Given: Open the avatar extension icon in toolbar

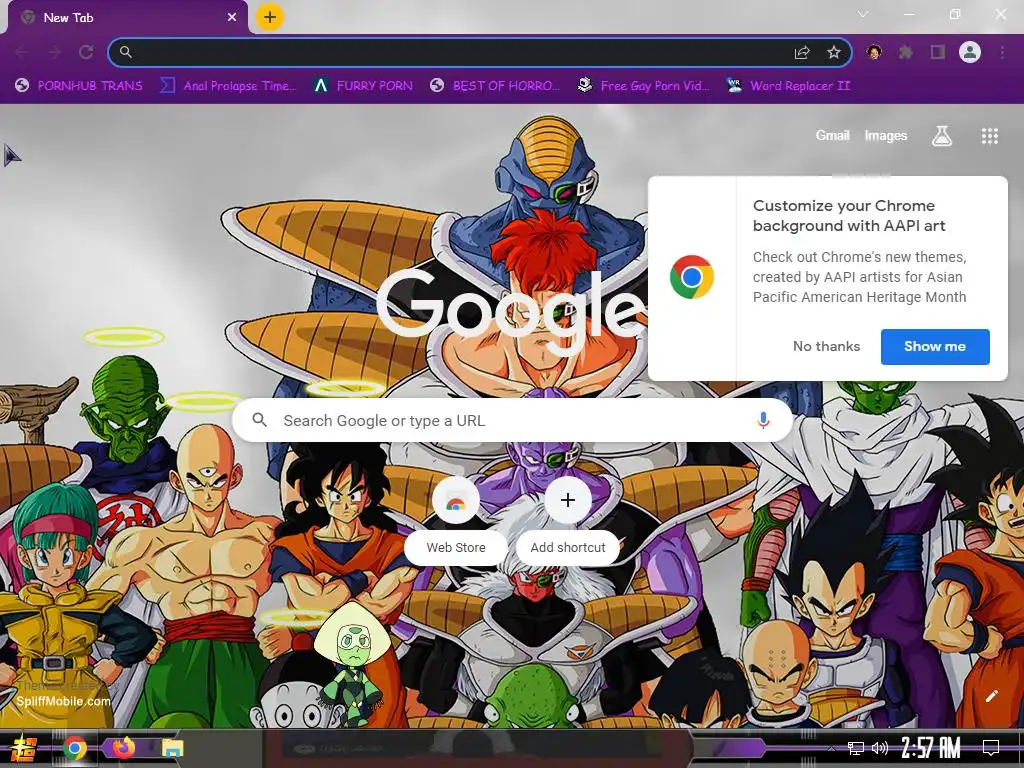Looking at the screenshot, I should 874,52.
